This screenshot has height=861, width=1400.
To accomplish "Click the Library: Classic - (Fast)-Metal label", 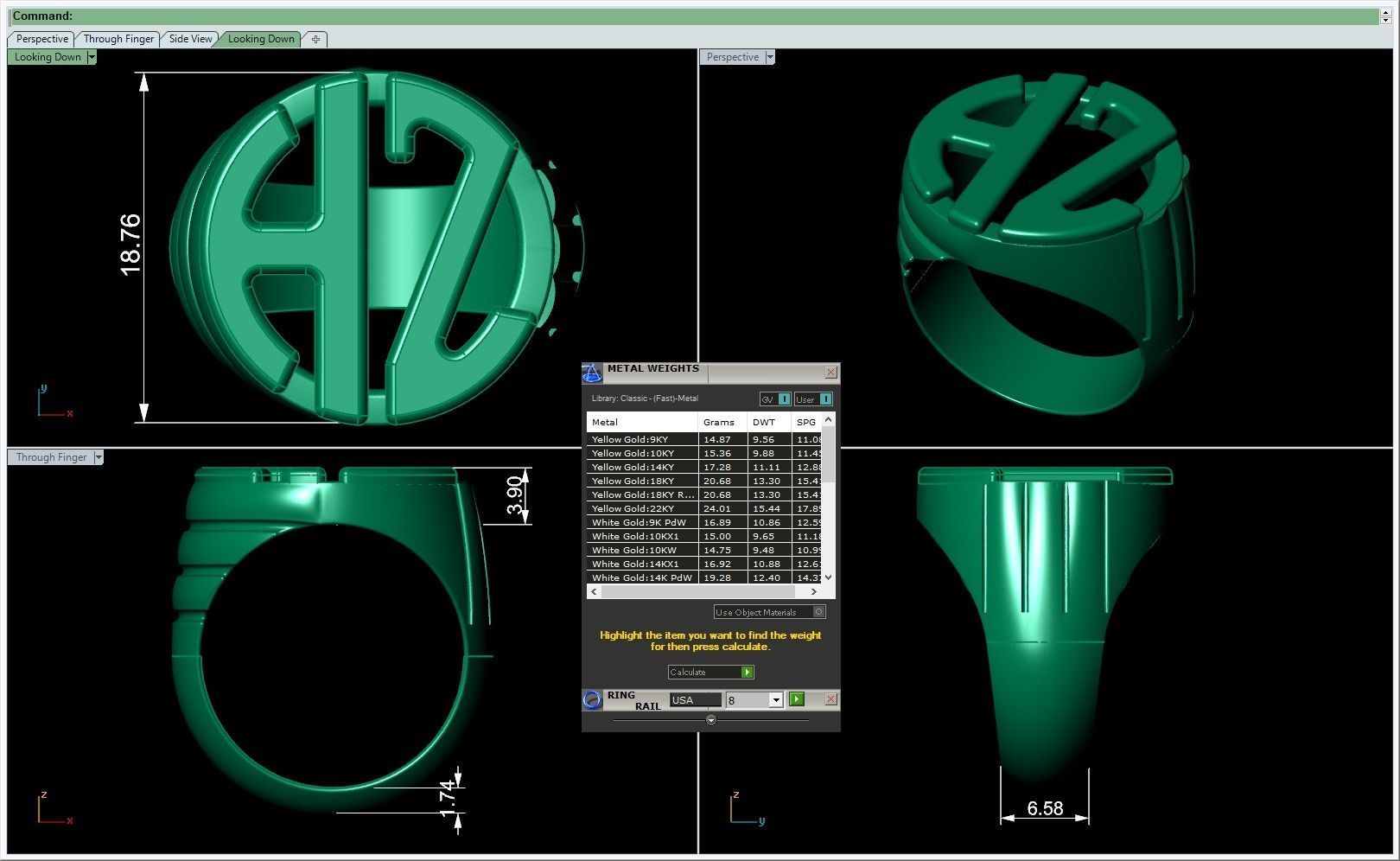I will [645, 399].
